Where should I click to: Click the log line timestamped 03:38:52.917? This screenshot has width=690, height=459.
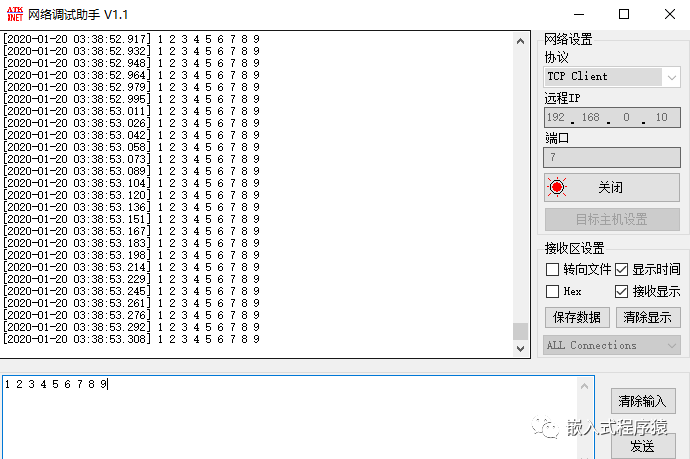coord(132,39)
